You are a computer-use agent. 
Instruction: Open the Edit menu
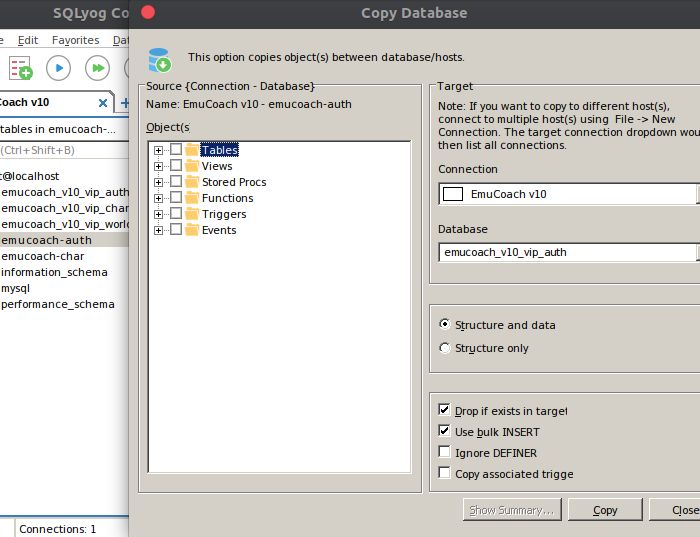click(x=28, y=40)
